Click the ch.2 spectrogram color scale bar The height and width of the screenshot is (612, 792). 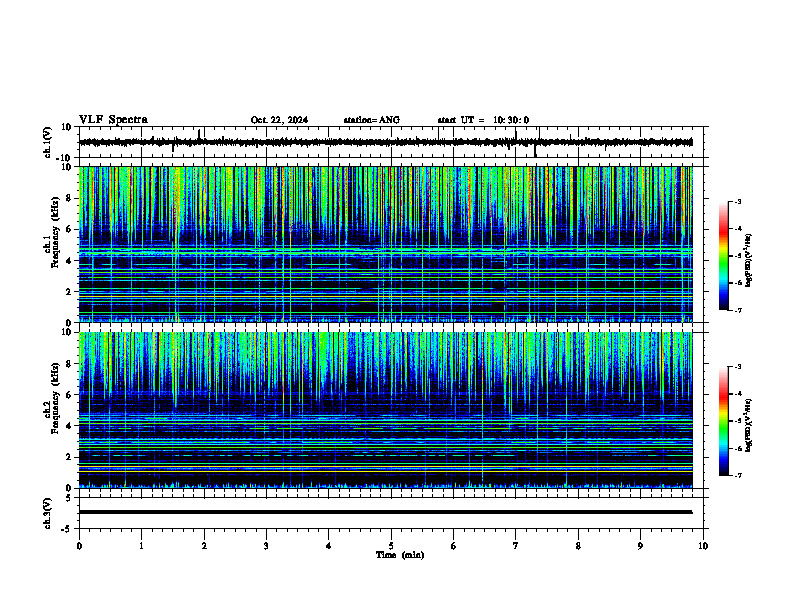[723, 421]
